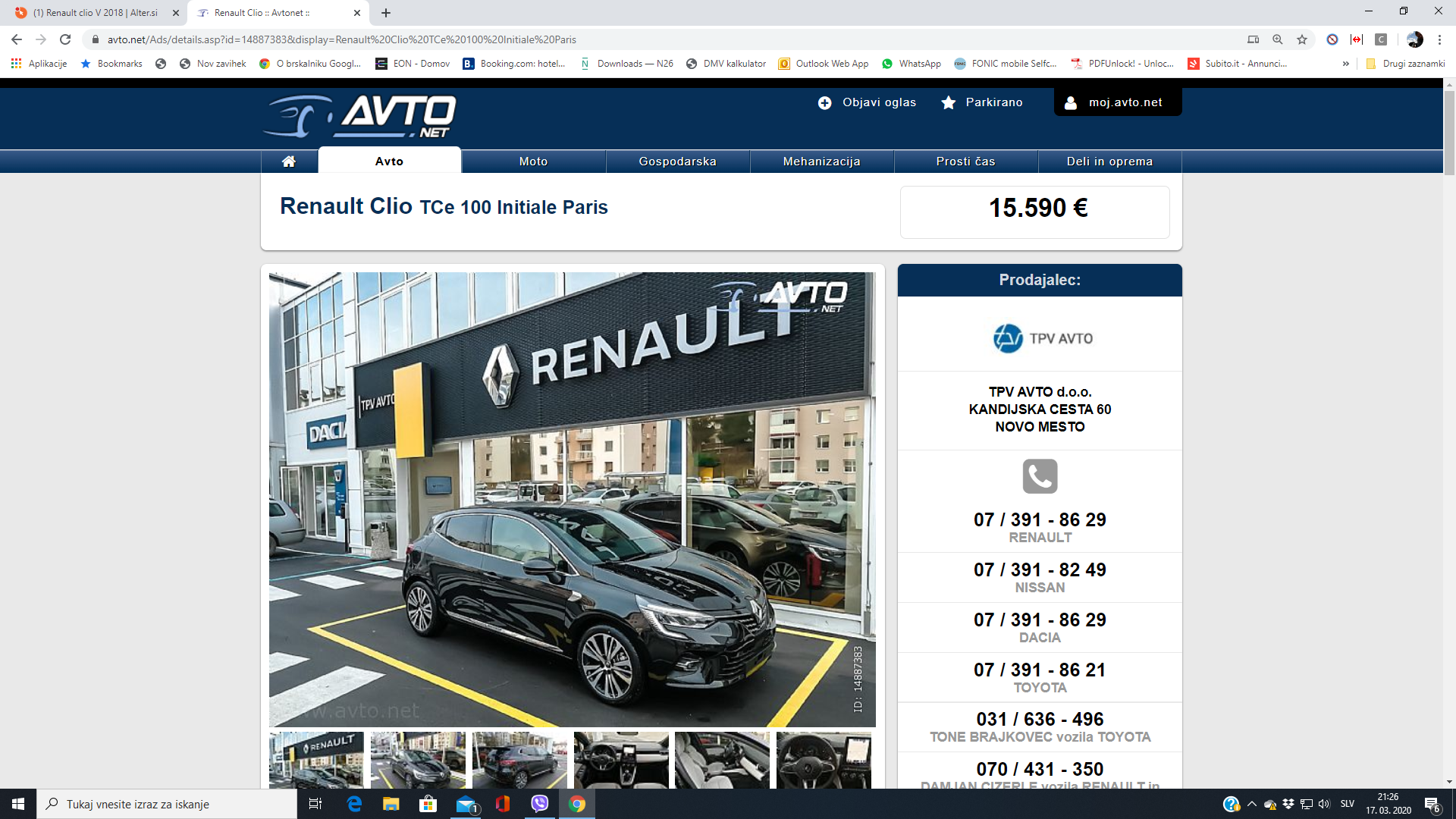Open Viber from the taskbar
The height and width of the screenshot is (819, 1456).
539,804
